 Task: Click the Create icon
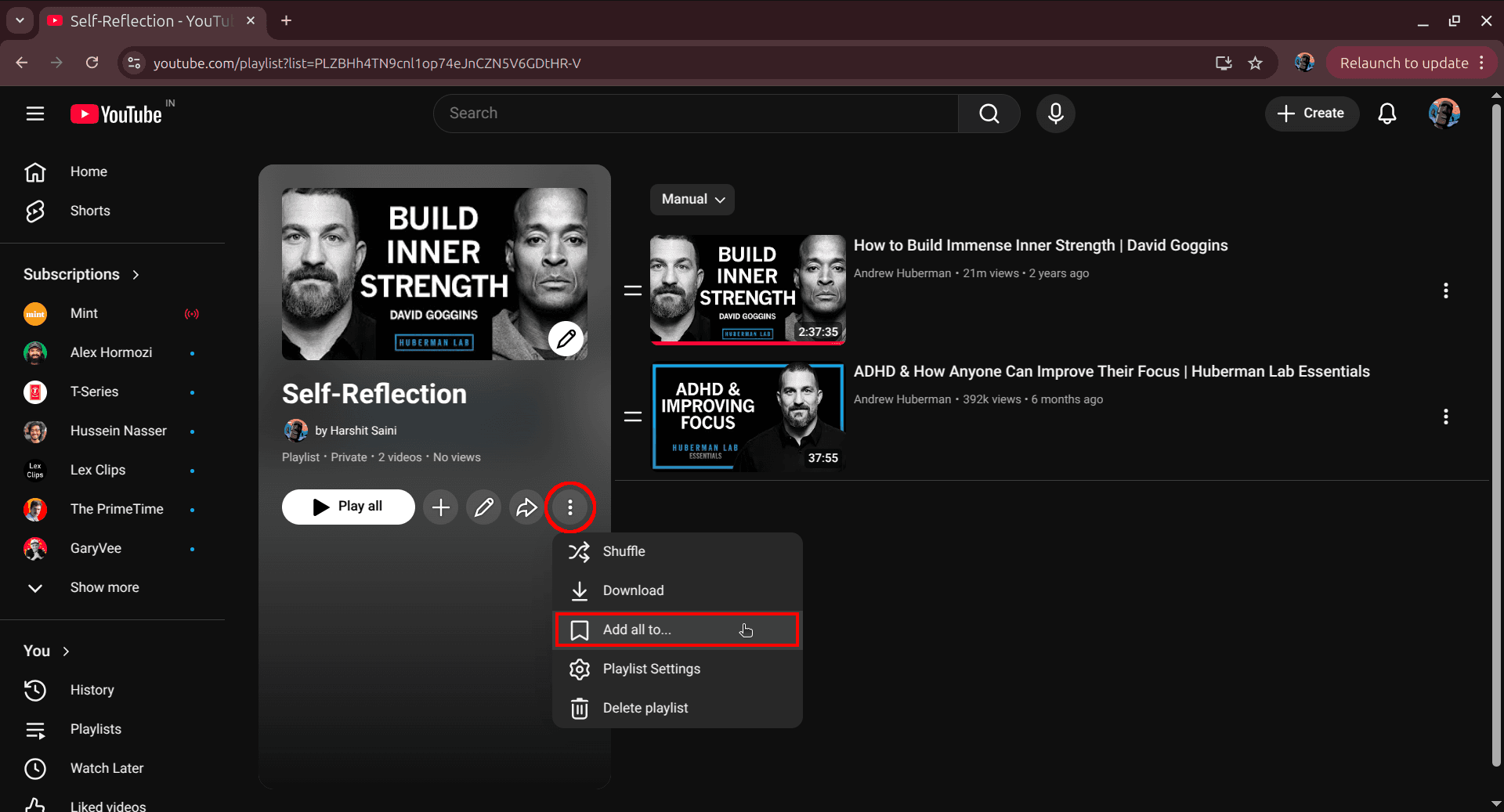(1311, 114)
